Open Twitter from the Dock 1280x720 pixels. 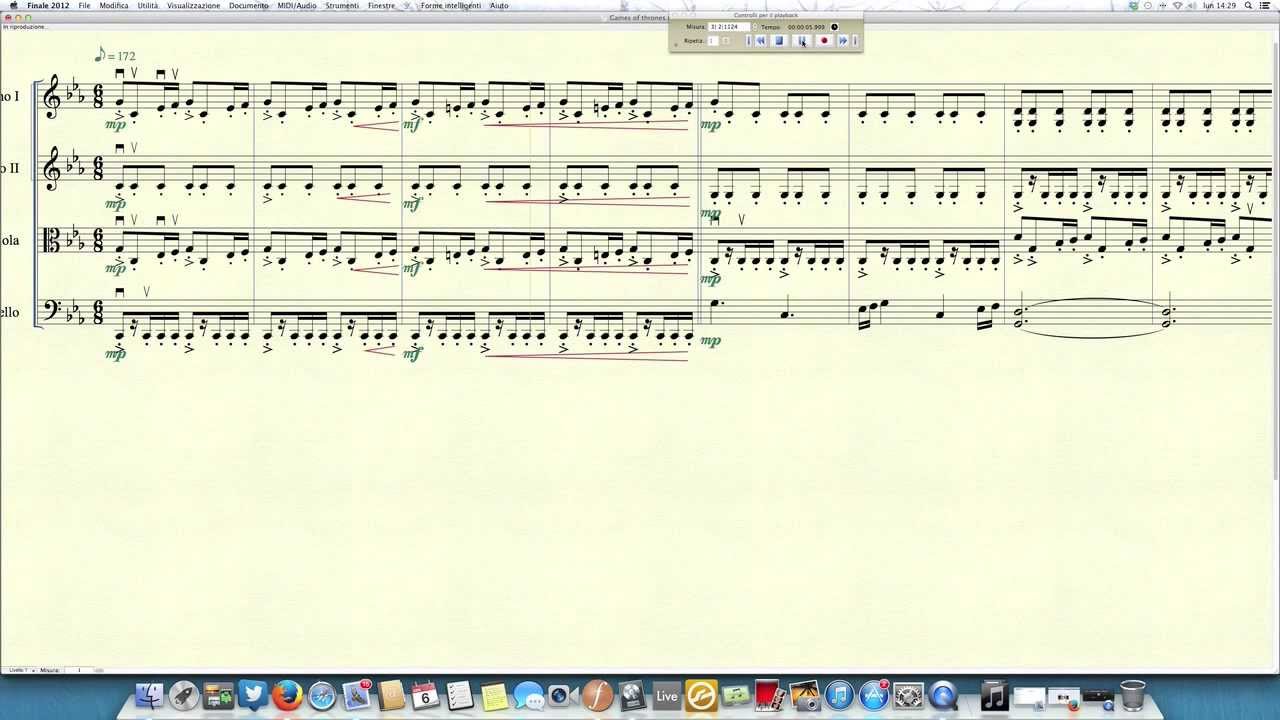[253, 695]
